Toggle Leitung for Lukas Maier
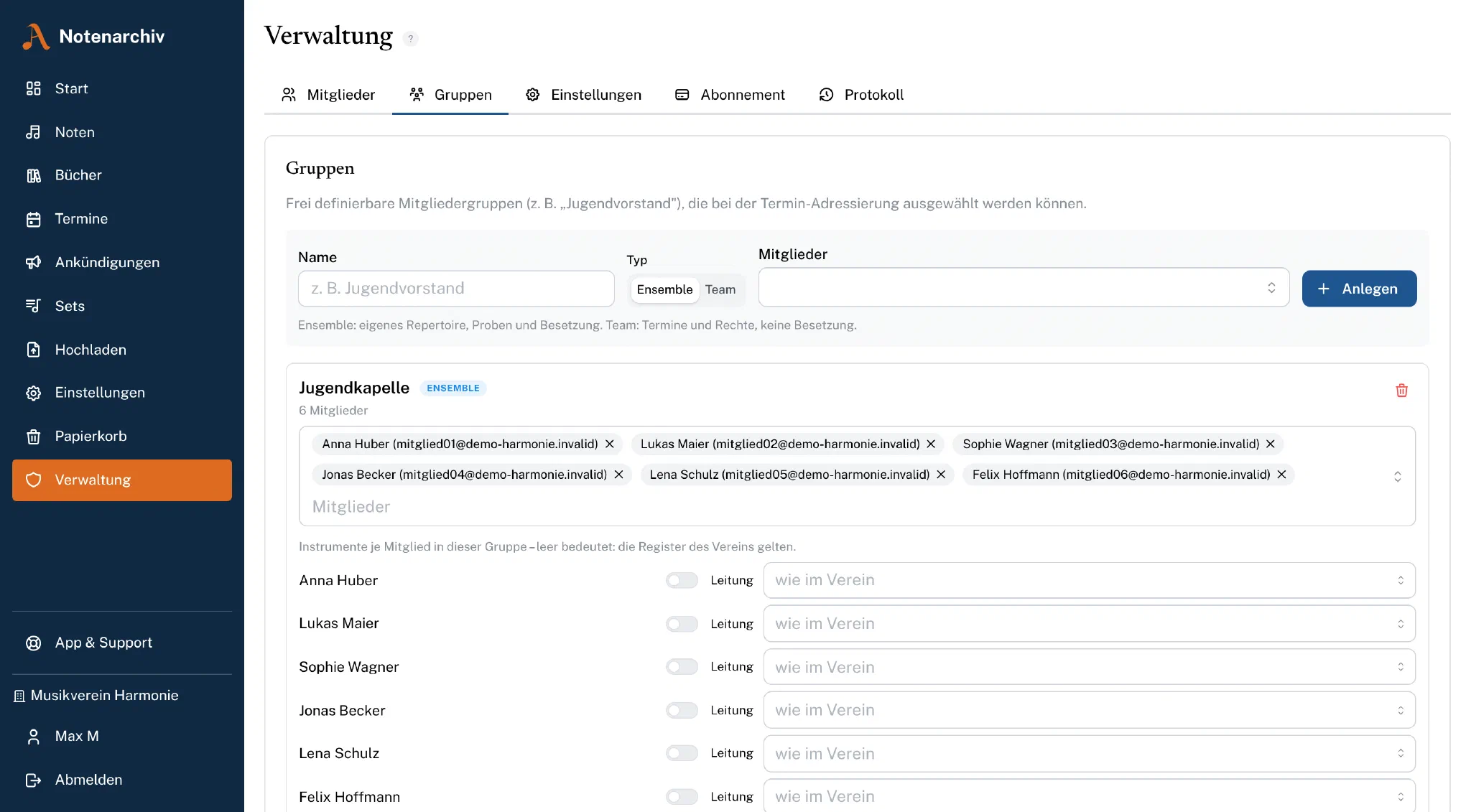The image size is (1471, 812). (682, 624)
